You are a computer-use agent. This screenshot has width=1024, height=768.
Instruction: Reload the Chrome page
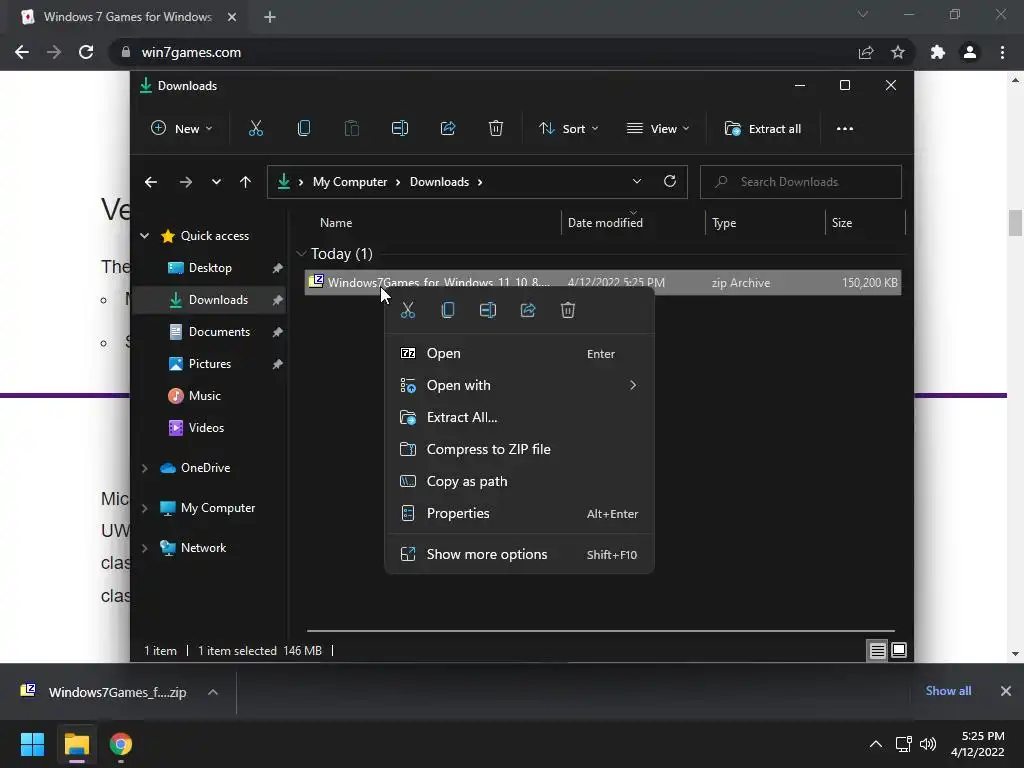[86, 52]
